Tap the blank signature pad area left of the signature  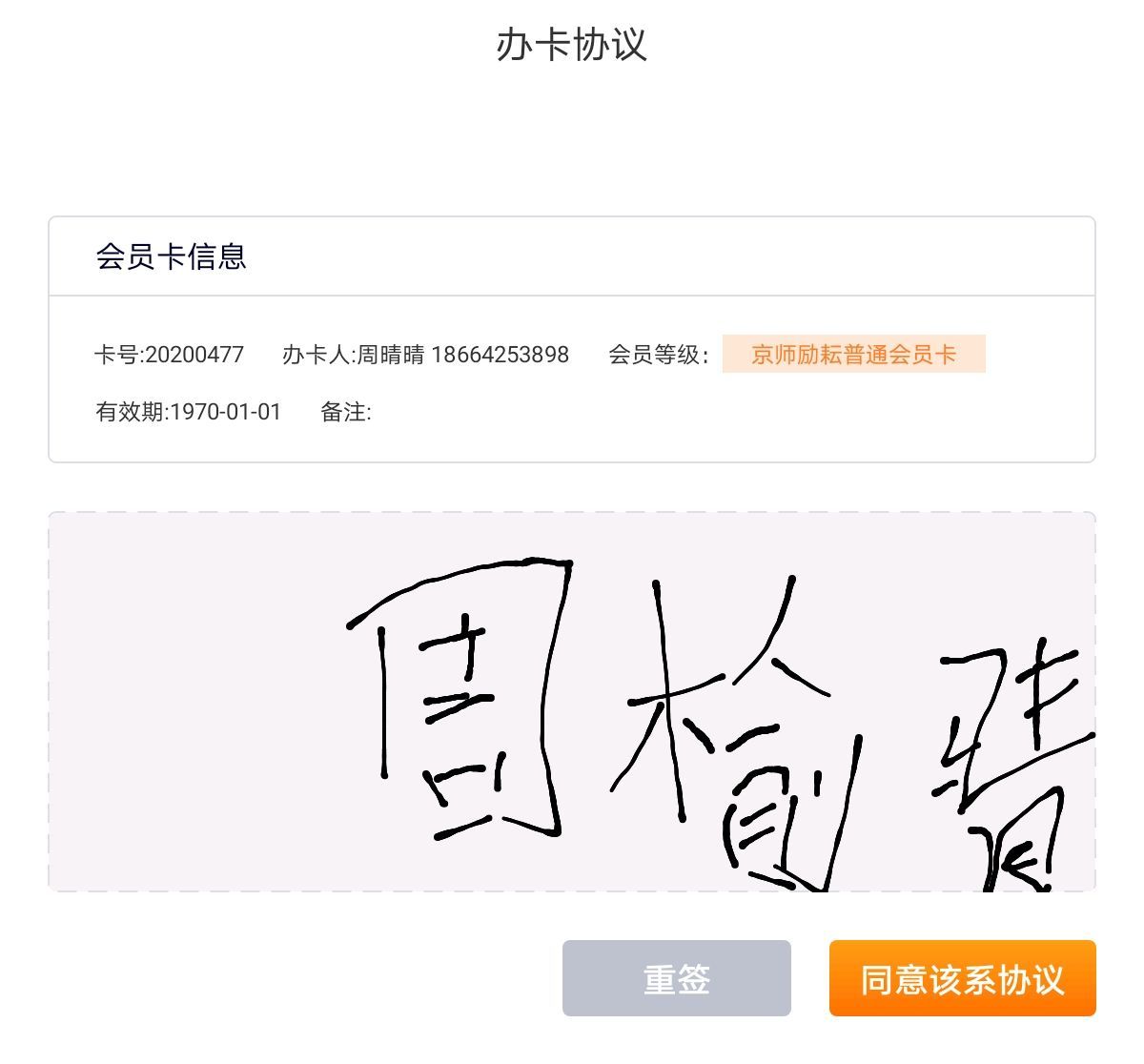191,706
